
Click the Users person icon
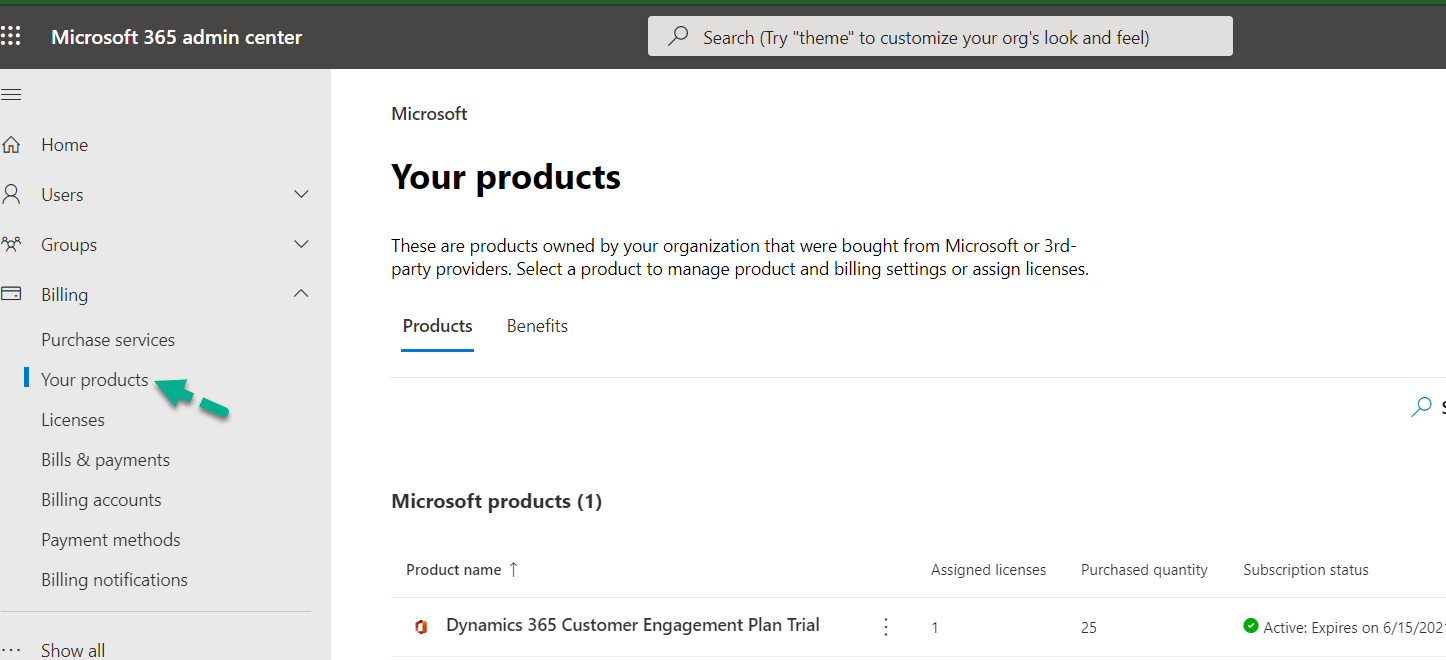tap(11, 195)
